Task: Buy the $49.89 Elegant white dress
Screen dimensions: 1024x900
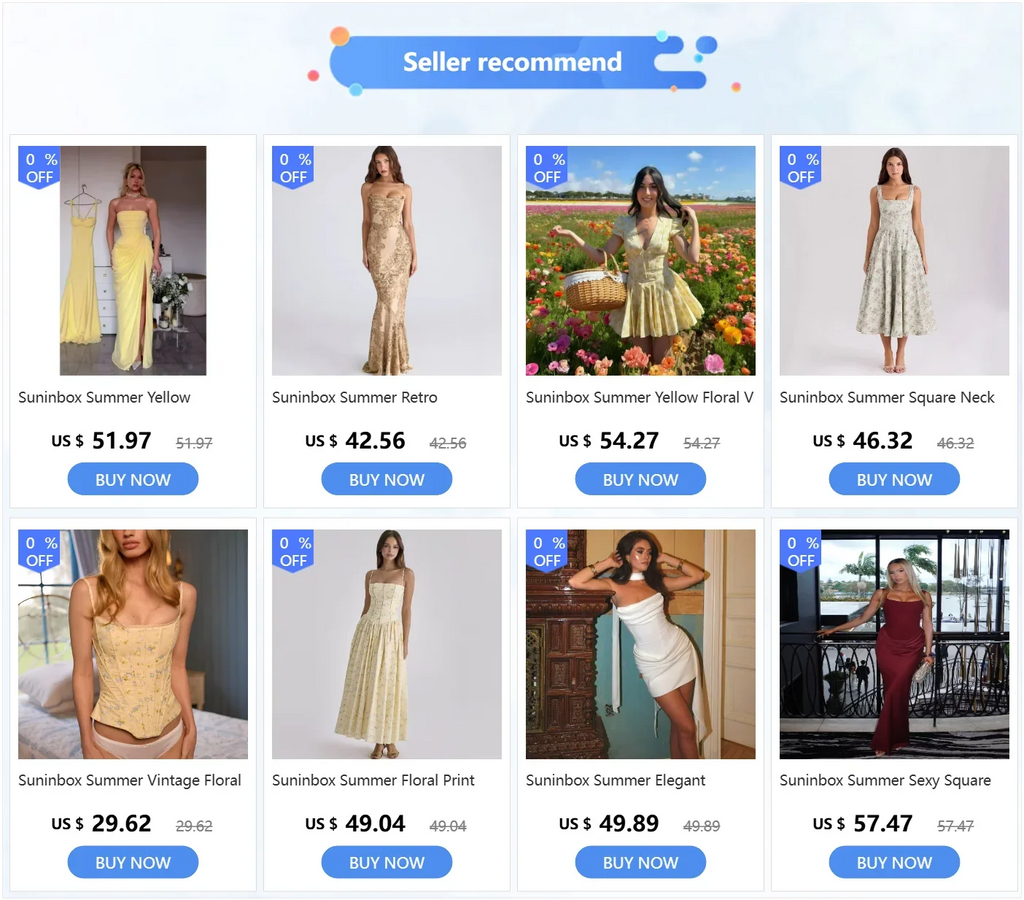Action: pyautogui.click(x=641, y=862)
